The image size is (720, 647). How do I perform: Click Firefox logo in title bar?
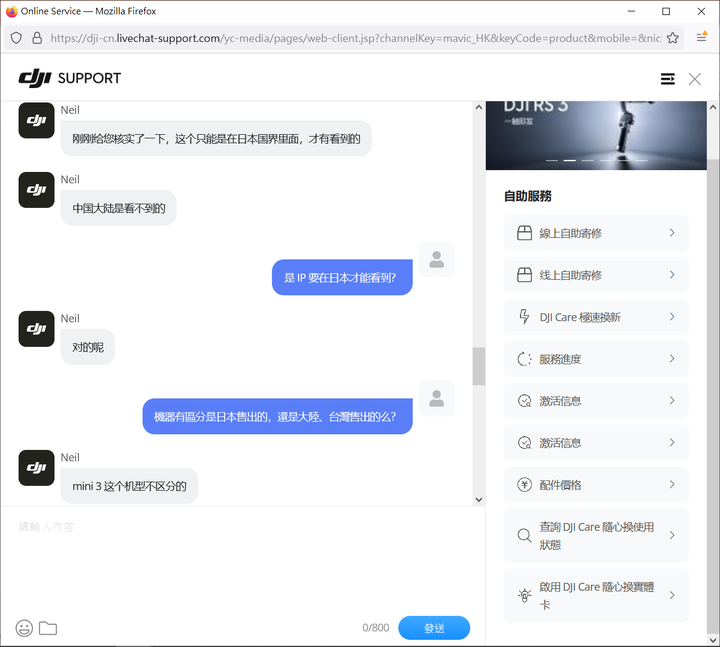12,11
